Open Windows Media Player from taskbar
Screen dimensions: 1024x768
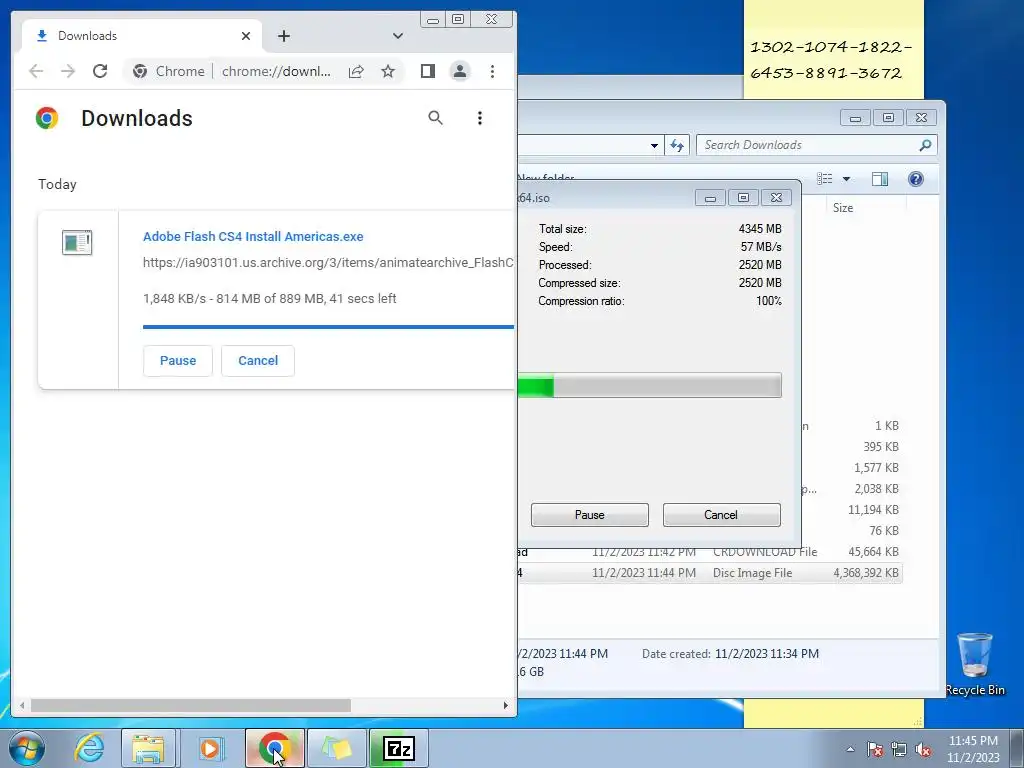coord(211,748)
